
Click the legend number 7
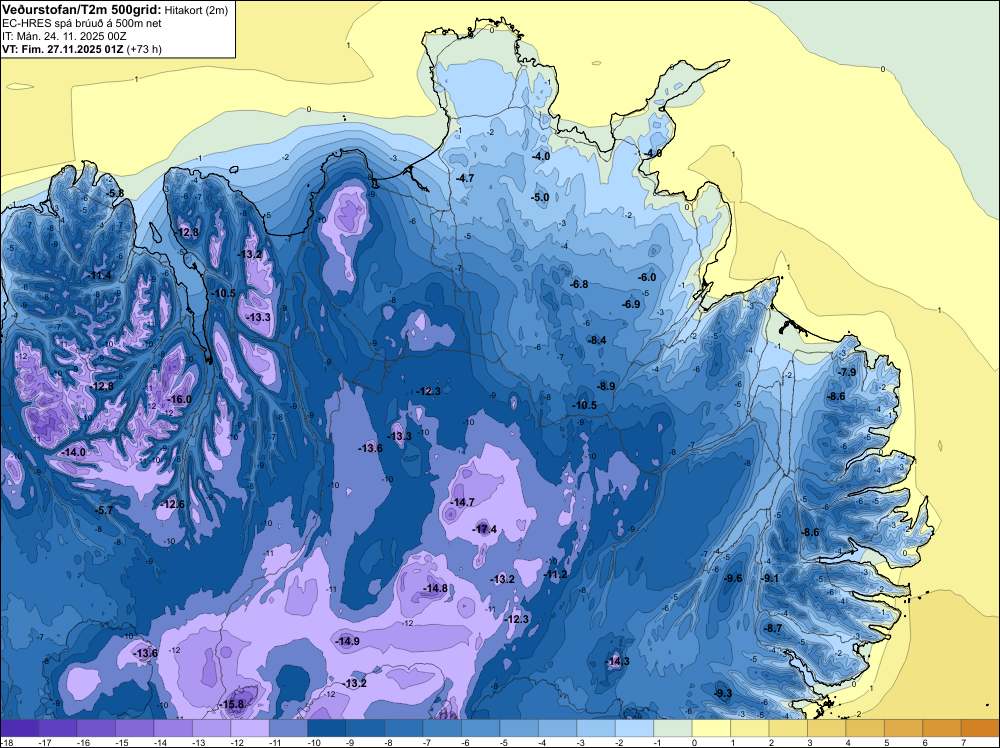click(964, 742)
